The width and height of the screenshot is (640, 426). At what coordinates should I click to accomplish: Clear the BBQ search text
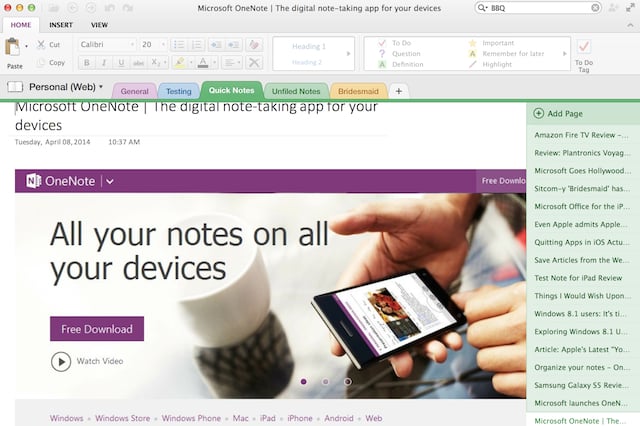click(x=595, y=8)
